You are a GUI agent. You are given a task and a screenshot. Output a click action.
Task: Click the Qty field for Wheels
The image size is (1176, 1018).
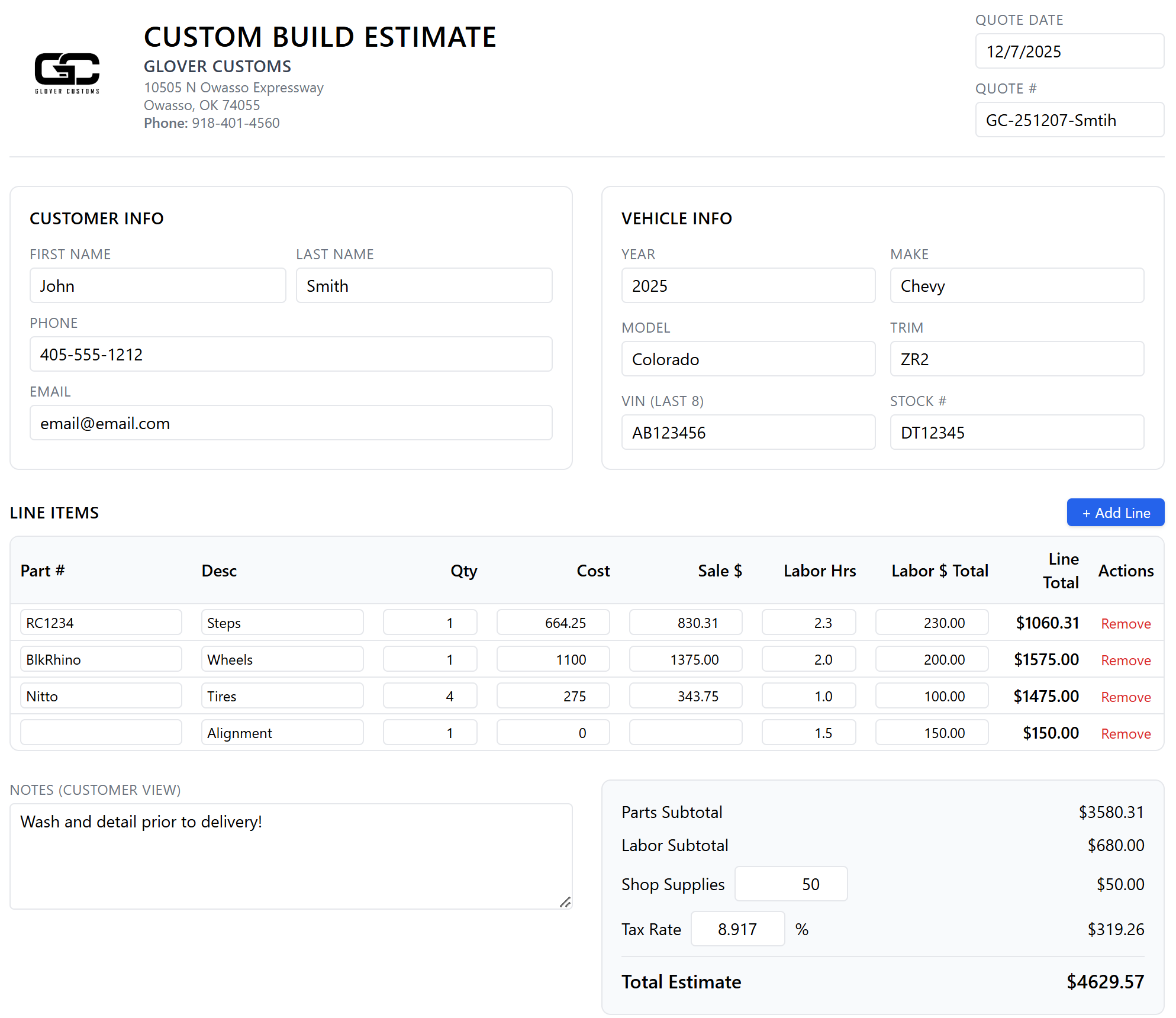pyautogui.click(x=429, y=659)
